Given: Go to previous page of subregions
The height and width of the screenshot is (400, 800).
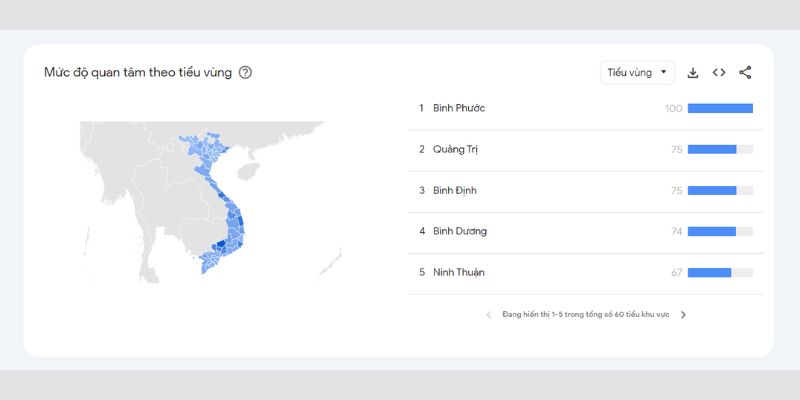Looking at the screenshot, I should tap(488, 315).
